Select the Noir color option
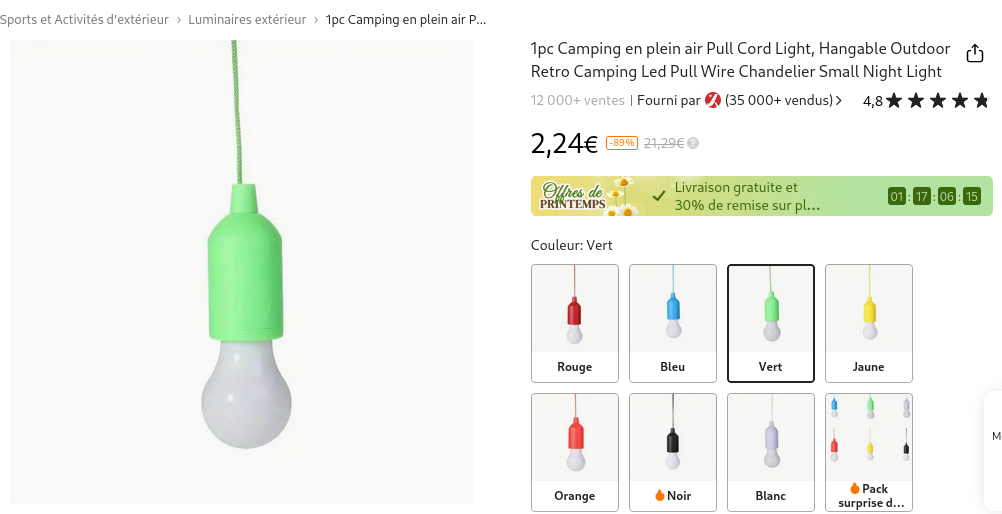Viewport: 1002px width, 514px height. pyautogui.click(x=673, y=451)
